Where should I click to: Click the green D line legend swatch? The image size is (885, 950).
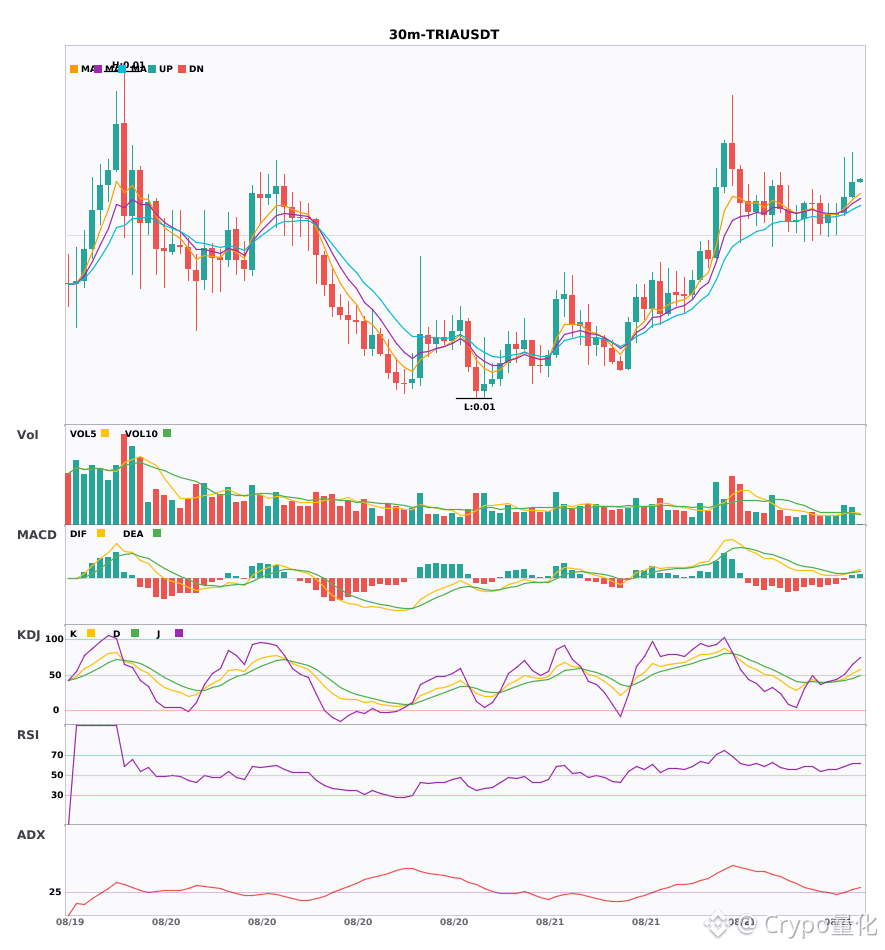[135, 633]
